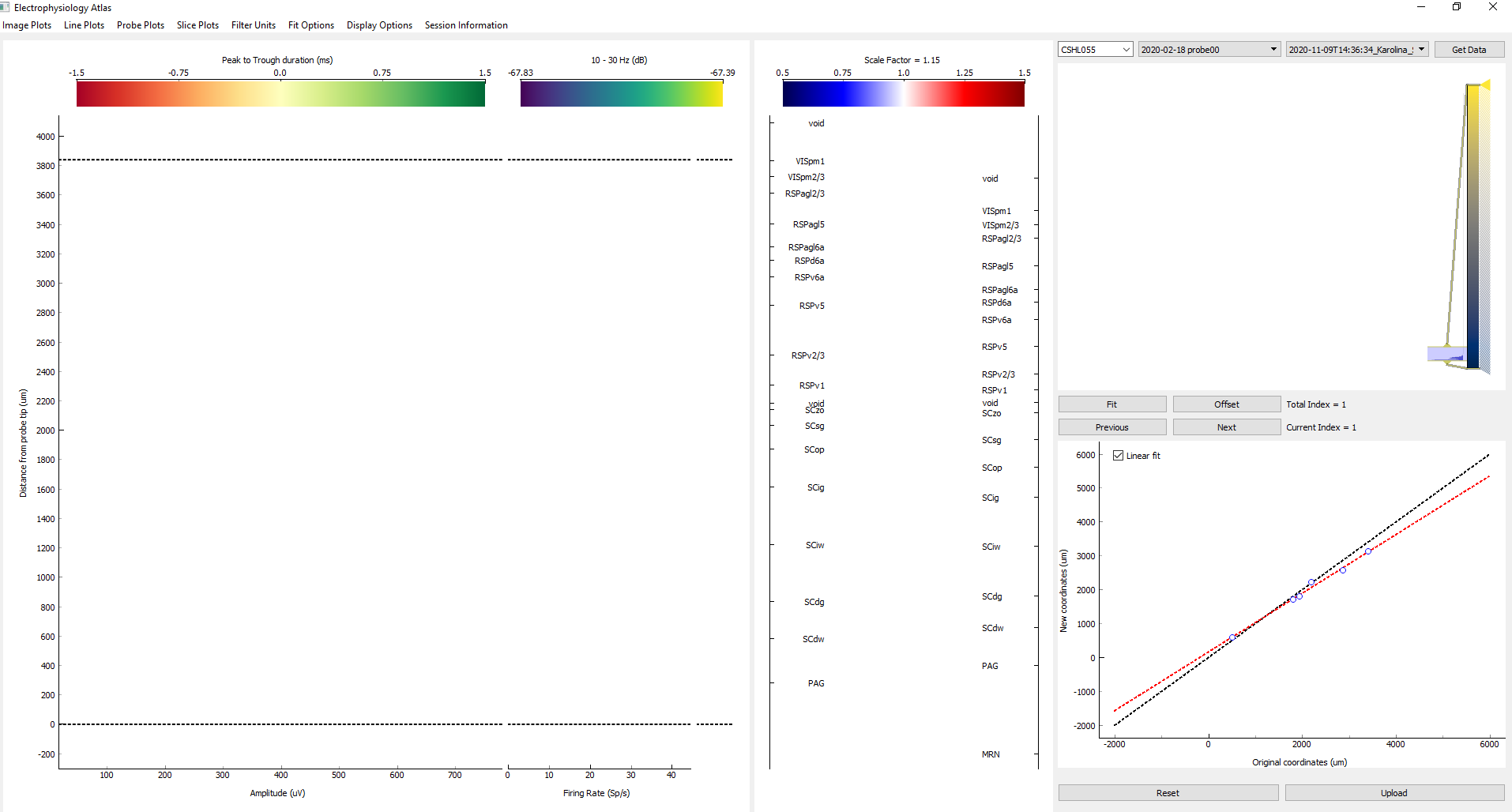Image resolution: width=1512 pixels, height=812 pixels.
Task: Open the Line Plots menu
Action: click(x=84, y=24)
